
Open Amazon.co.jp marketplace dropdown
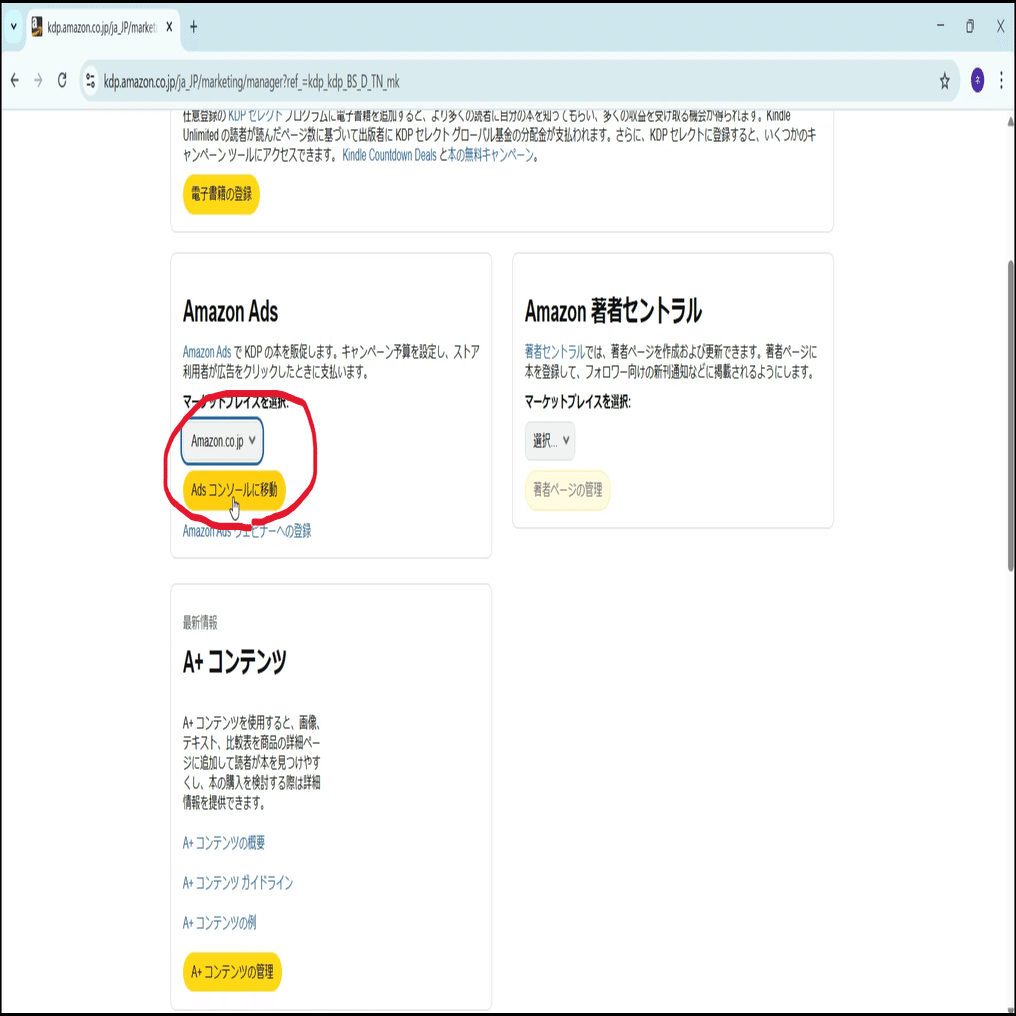coord(222,441)
